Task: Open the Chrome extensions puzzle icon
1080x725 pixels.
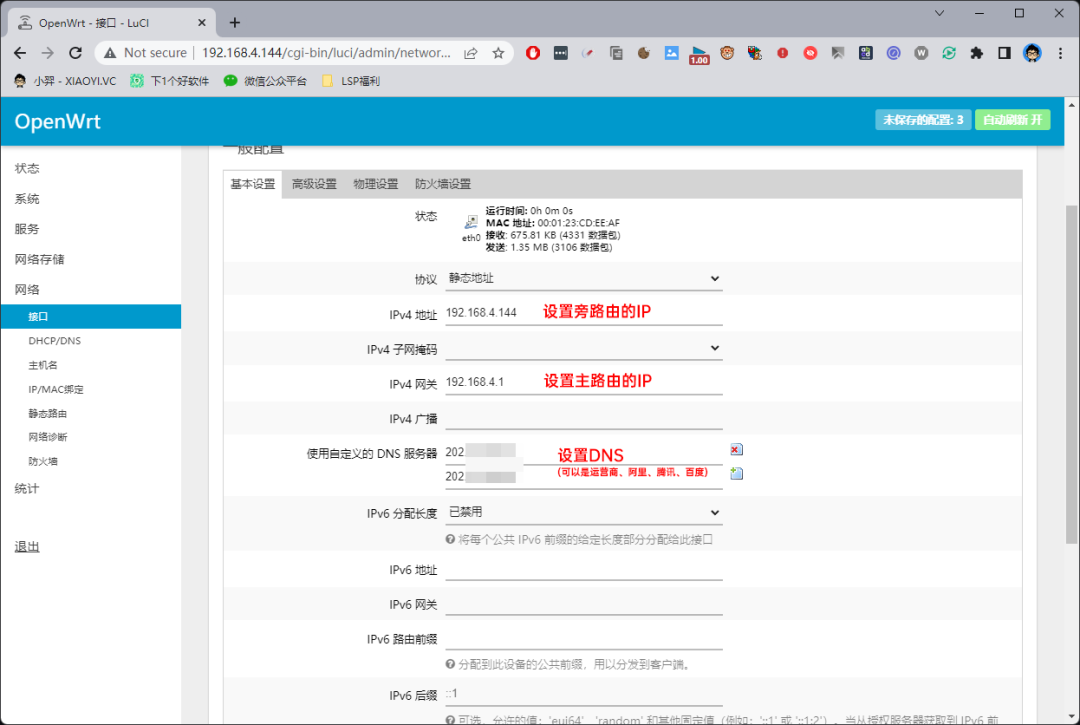Action: pos(977,53)
